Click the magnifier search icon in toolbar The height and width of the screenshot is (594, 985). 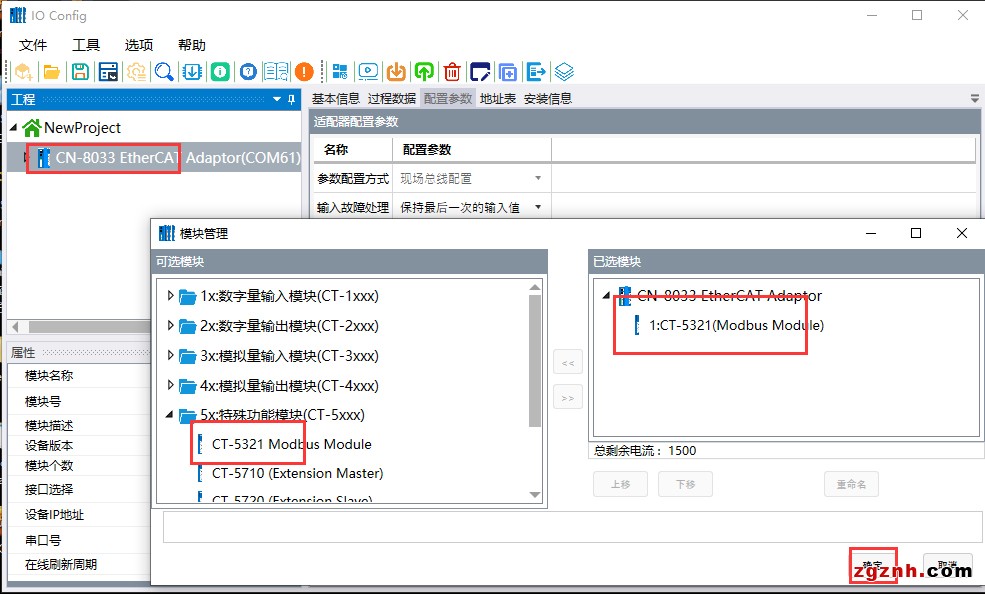point(164,72)
